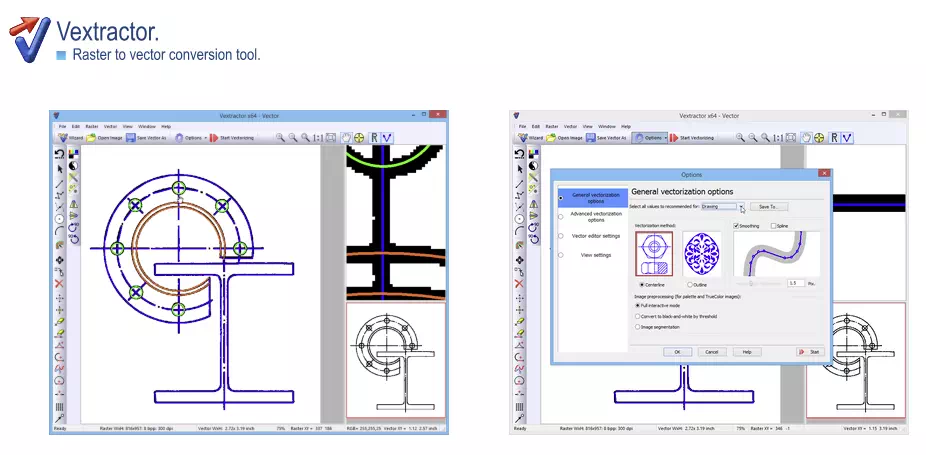This screenshot has height=455, width=926.
Task: Open Window menu in window with Options dialog
Action: [x=607, y=126]
